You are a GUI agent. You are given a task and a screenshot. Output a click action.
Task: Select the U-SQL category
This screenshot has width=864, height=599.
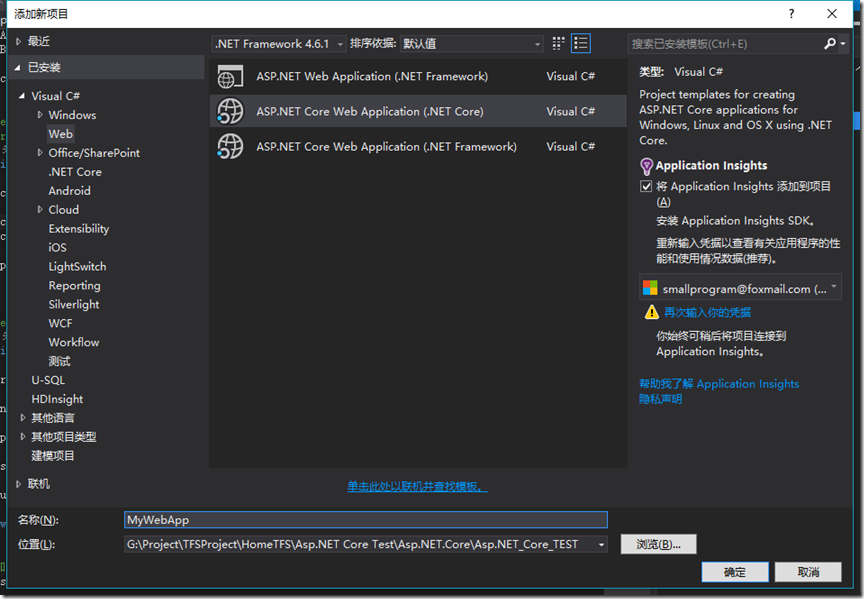[x=48, y=380]
